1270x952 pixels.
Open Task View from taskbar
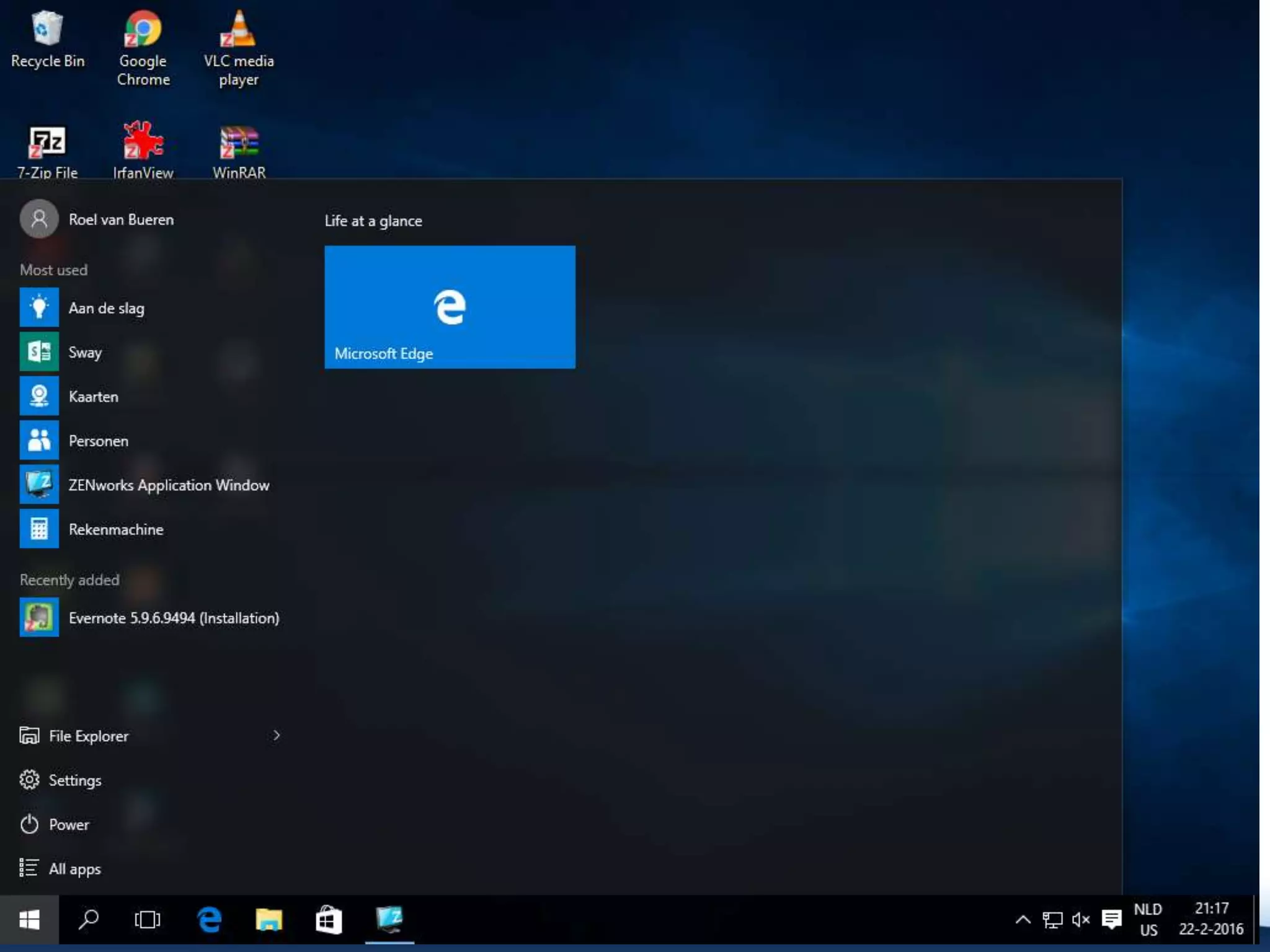coord(148,920)
